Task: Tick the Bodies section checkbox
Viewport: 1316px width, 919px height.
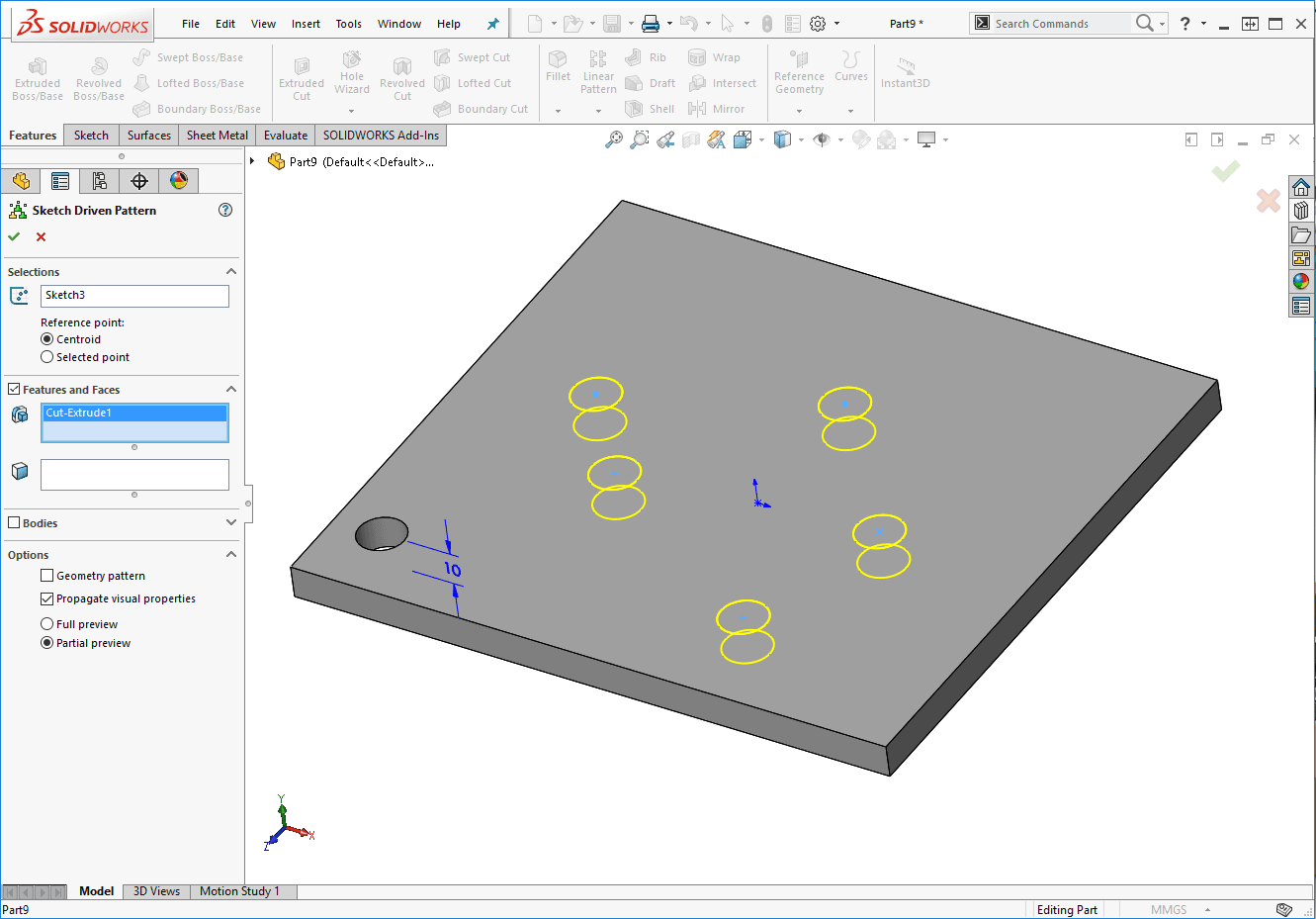Action: pyautogui.click(x=14, y=523)
